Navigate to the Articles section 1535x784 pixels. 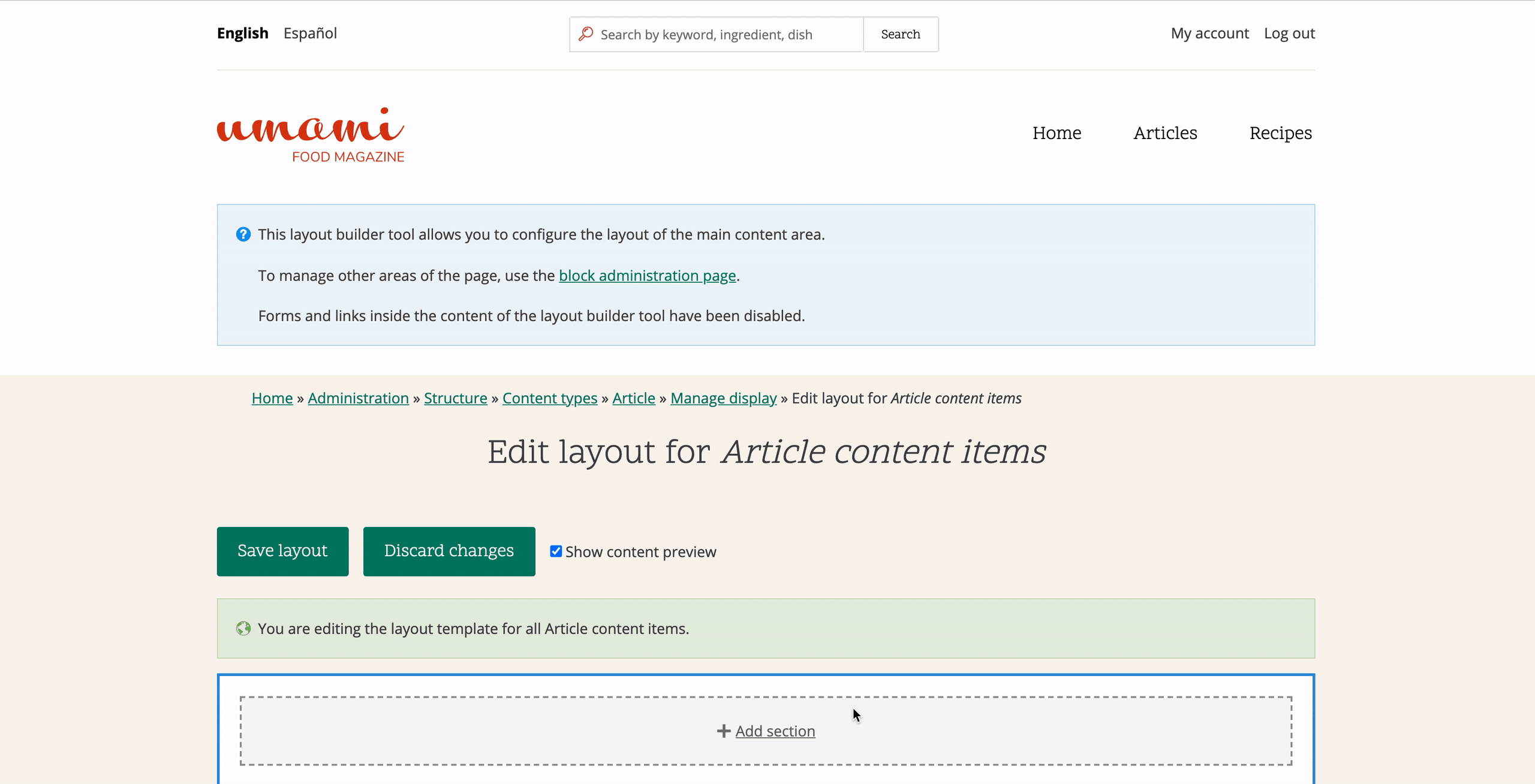tap(1164, 133)
